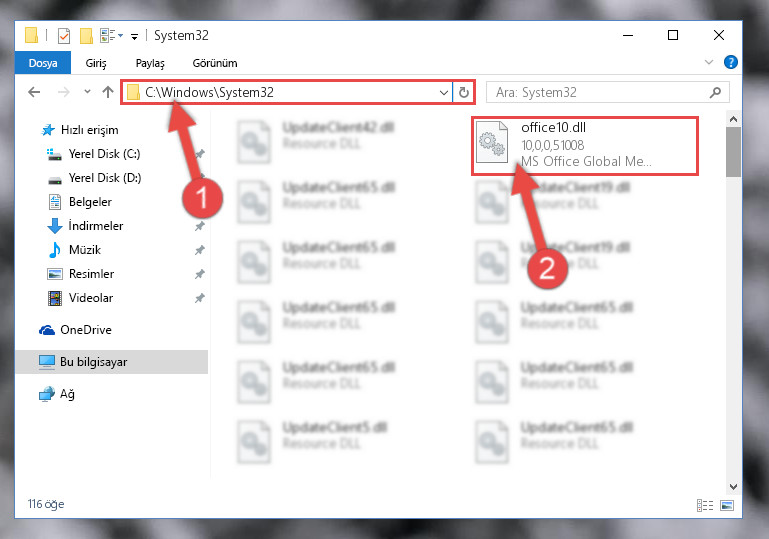769x539 pixels.
Task: Expand the address bar history dropdown
Action: point(443,92)
